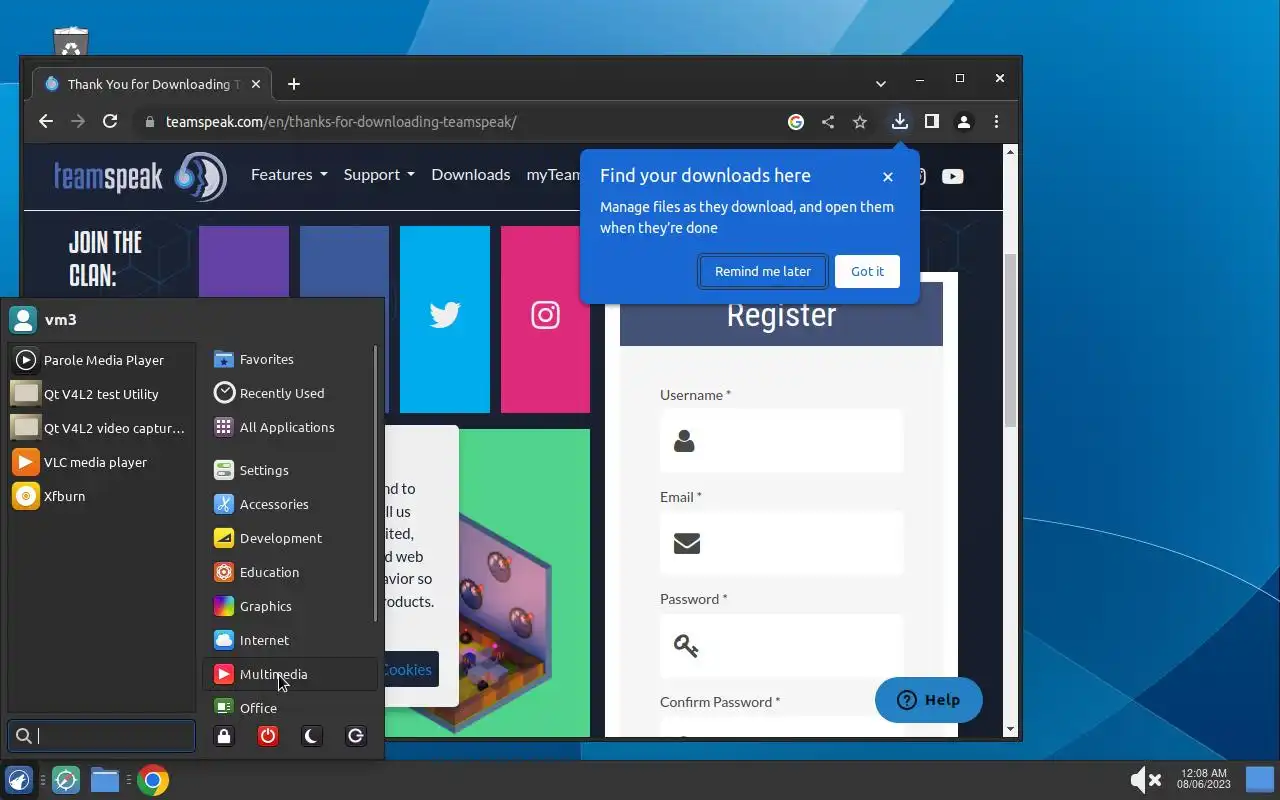Open Chrome profile menu
This screenshot has height=800, width=1280.
(964, 121)
